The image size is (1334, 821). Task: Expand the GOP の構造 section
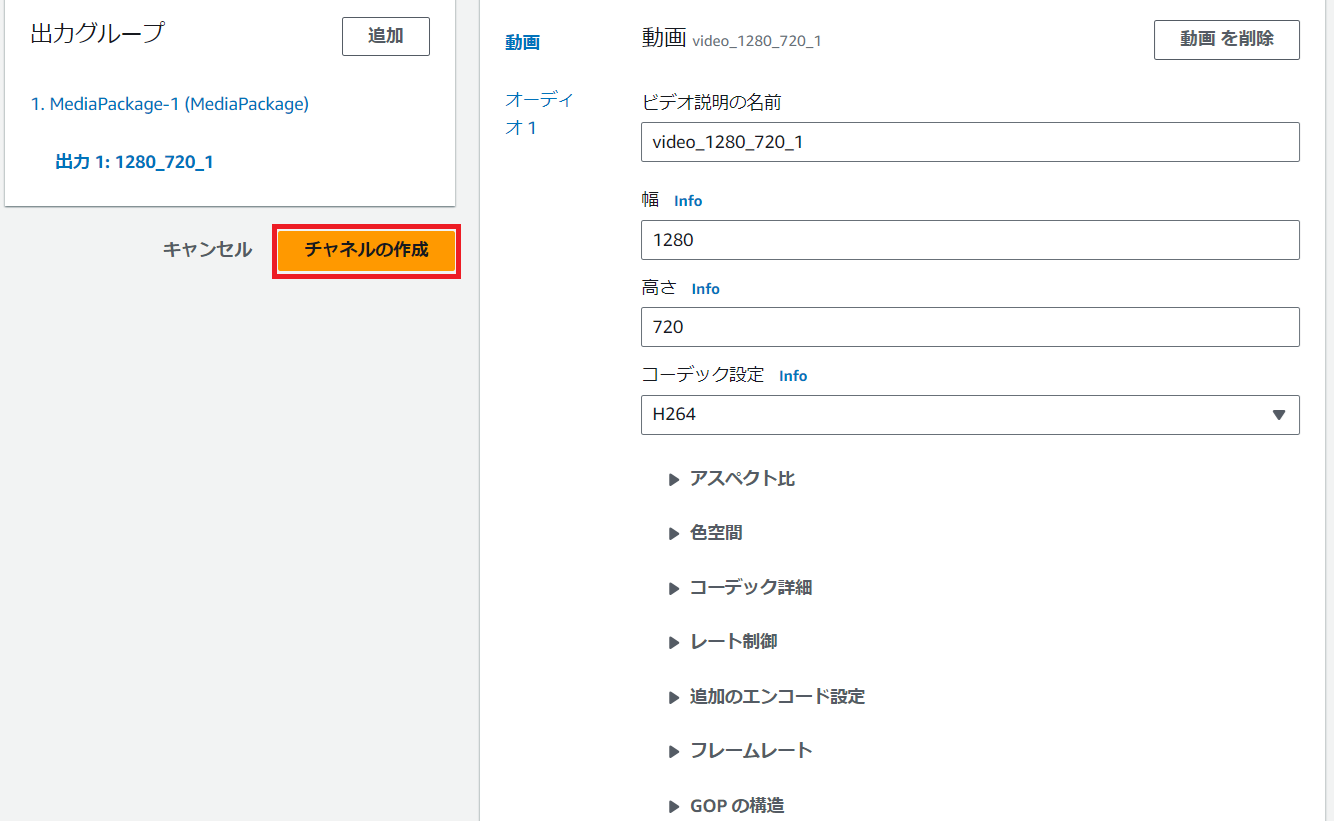pos(726,806)
